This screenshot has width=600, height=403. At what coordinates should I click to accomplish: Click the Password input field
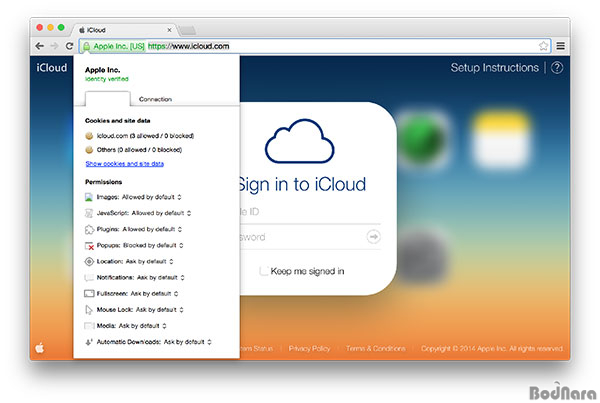(x=302, y=237)
